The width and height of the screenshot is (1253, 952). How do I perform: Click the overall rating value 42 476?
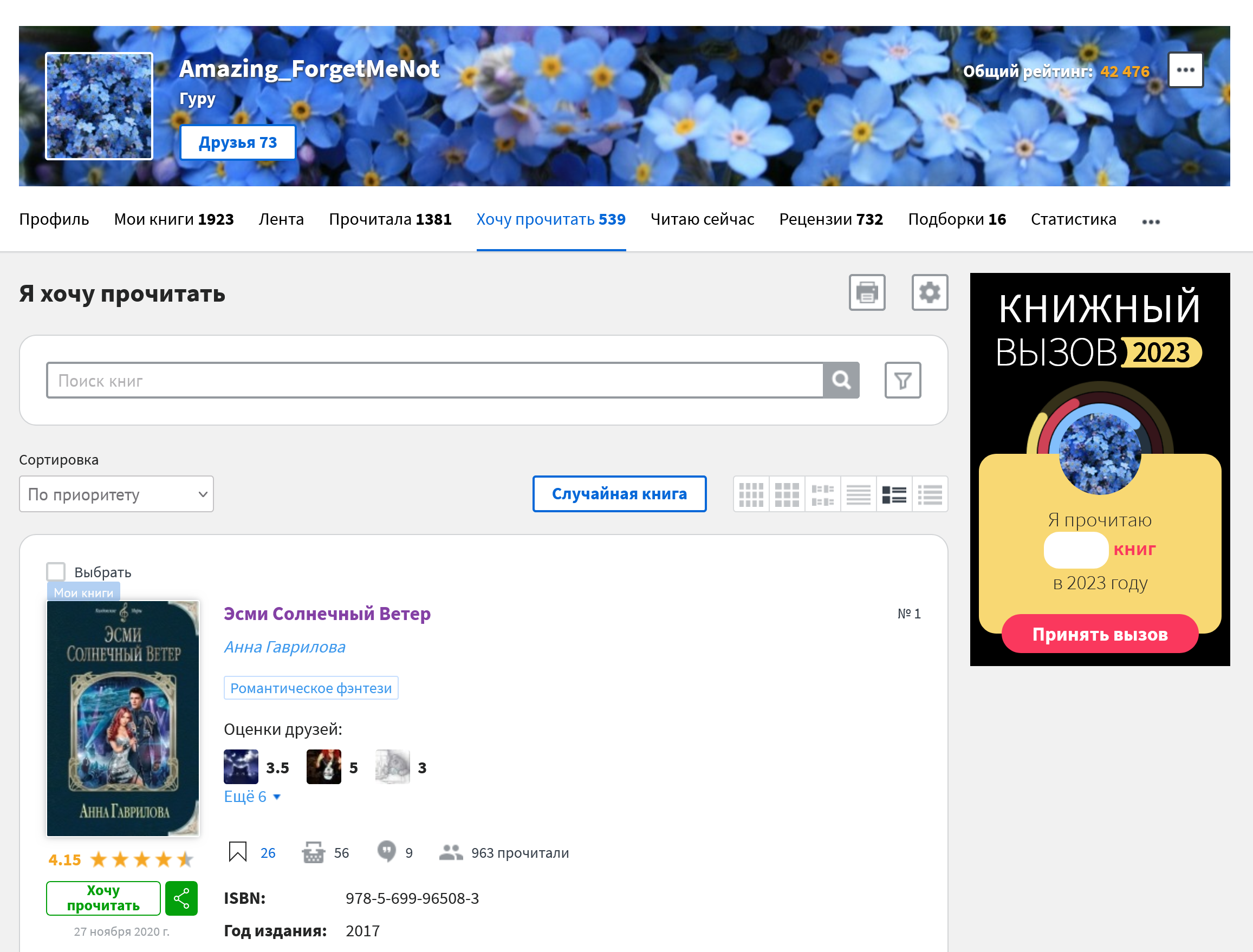pyautogui.click(x=1125, y=71)
